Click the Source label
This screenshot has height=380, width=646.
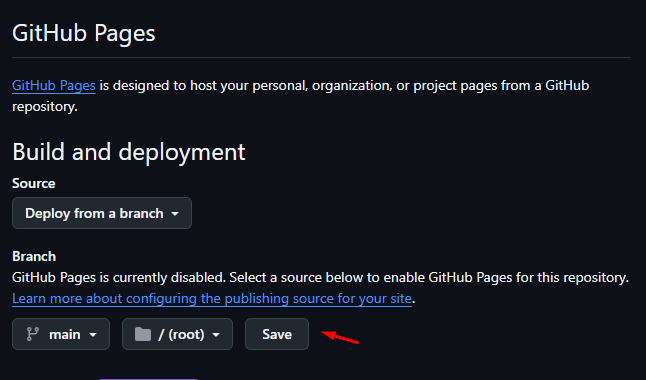point(33,183)
